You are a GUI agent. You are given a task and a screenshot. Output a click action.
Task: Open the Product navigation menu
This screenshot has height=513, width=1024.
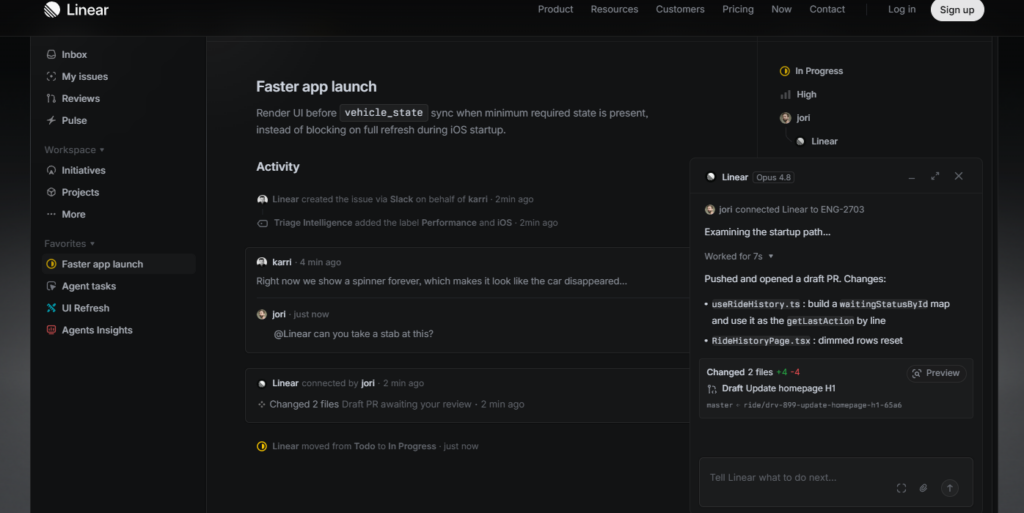(x=555, y=9)
